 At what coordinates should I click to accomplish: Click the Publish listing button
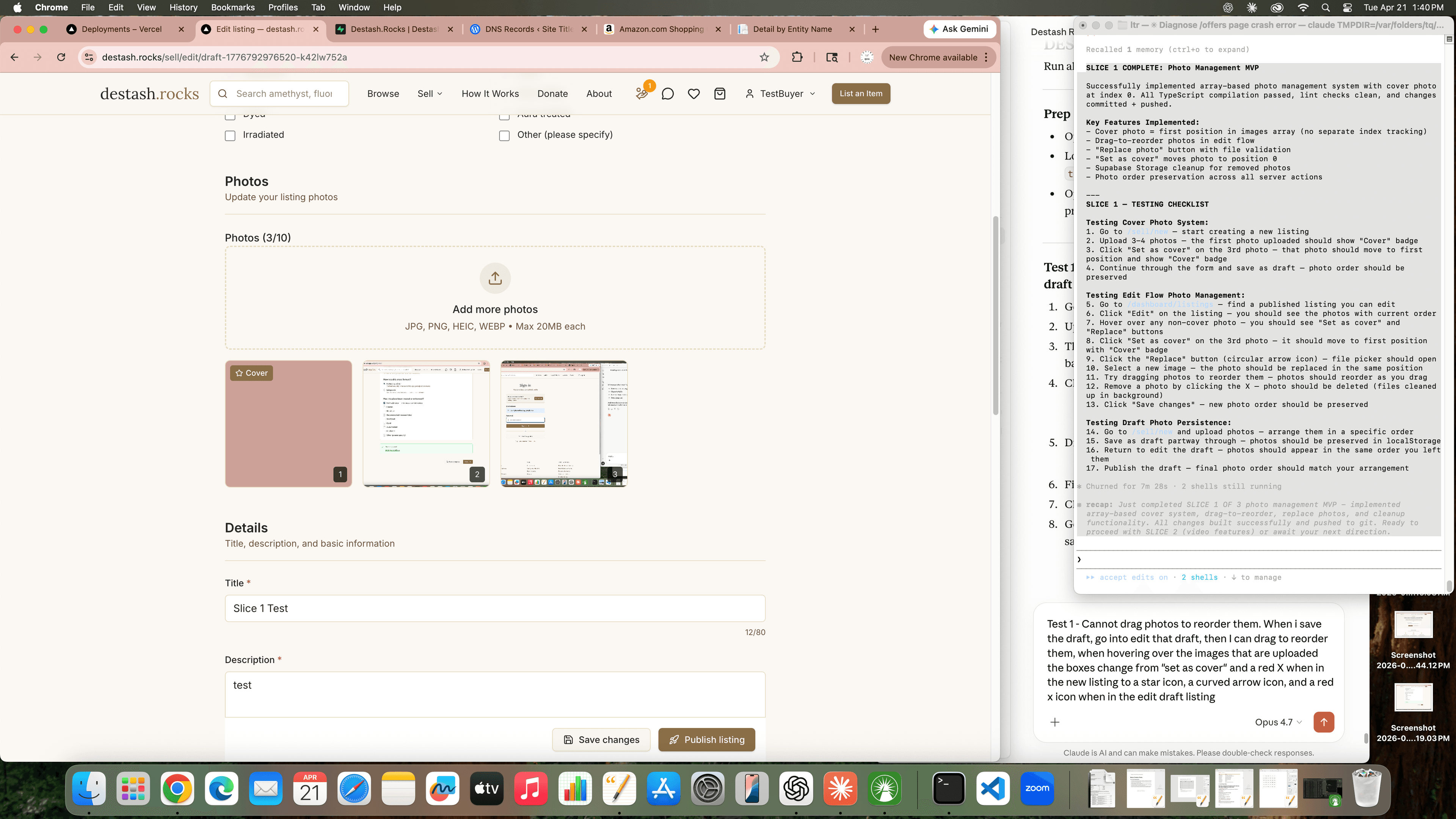pyautogui.click(x=706, y=739)
